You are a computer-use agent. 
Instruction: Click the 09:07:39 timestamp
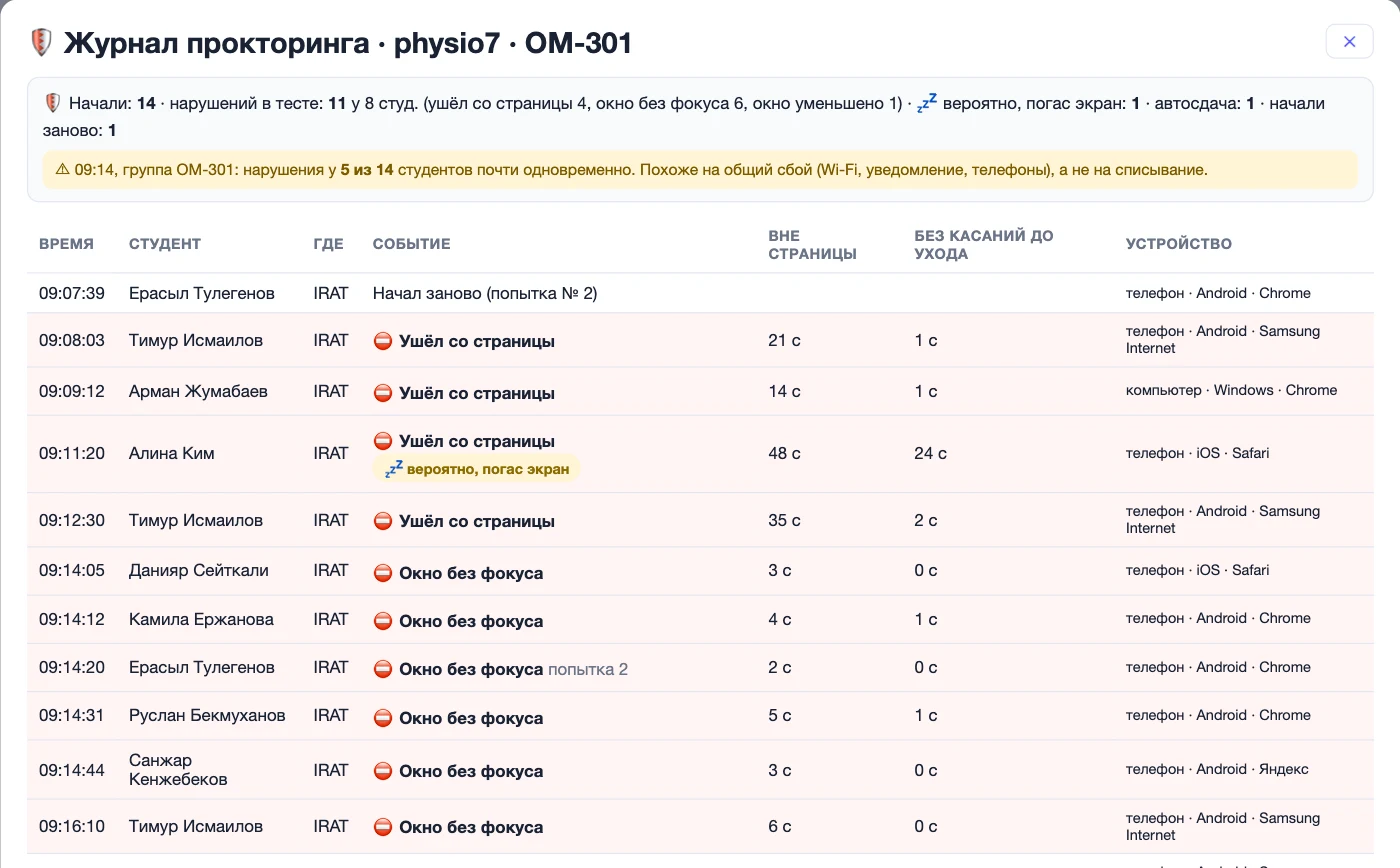72,293
